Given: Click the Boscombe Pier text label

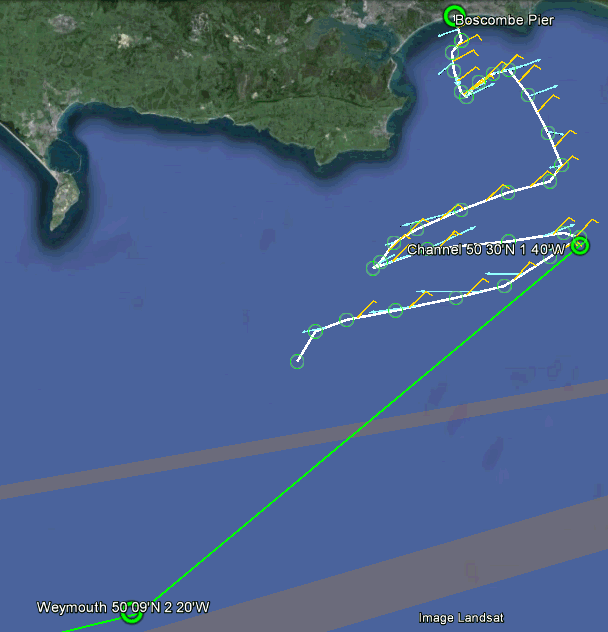Looking at the screenshot, I should pyautogui.click(x=504, y=20).
